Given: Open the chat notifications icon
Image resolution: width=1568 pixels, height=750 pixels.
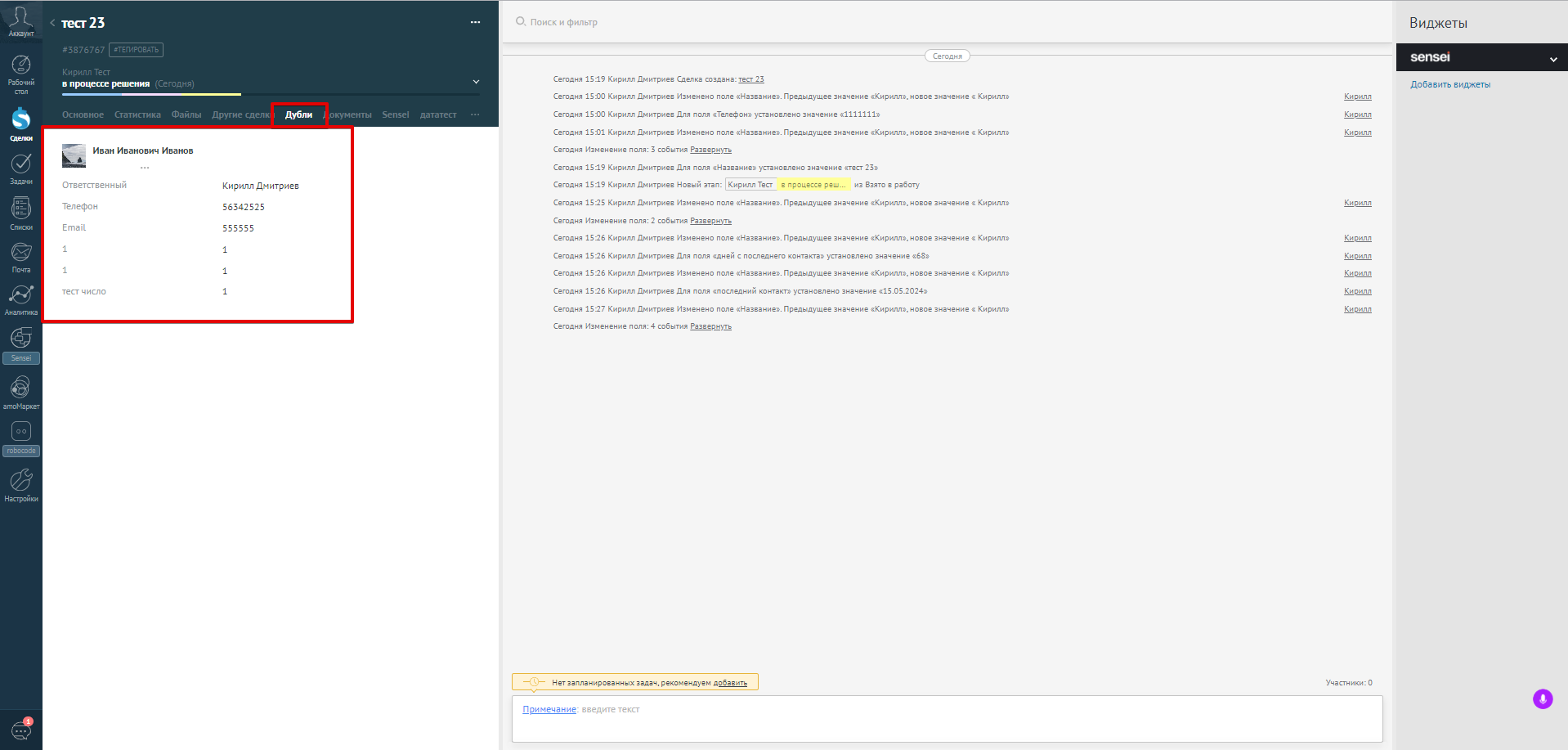Looking at the screenshot, I should (x=21, y=730).
